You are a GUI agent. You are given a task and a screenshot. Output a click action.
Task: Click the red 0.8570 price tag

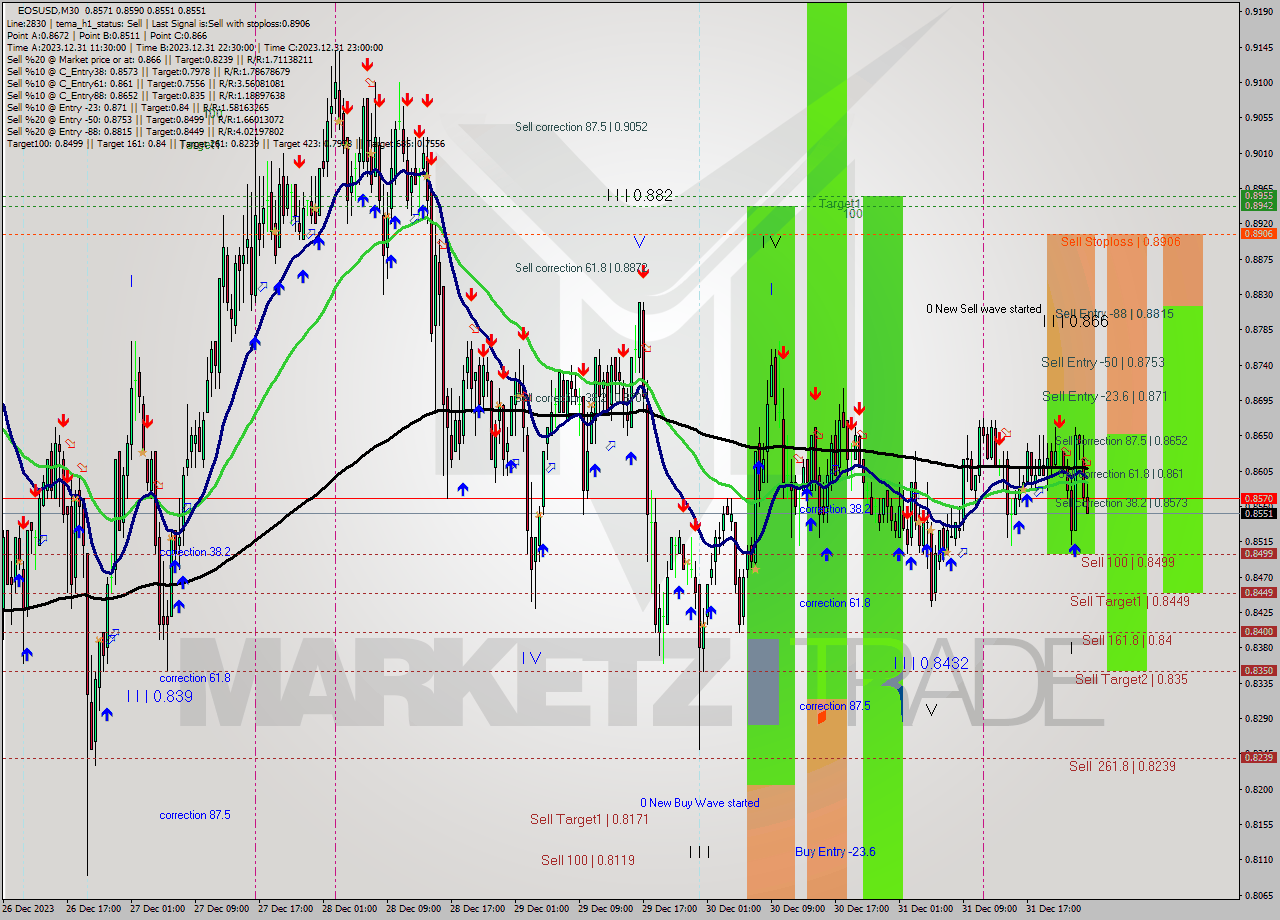pyautogui.click(x=1257, y=498)
